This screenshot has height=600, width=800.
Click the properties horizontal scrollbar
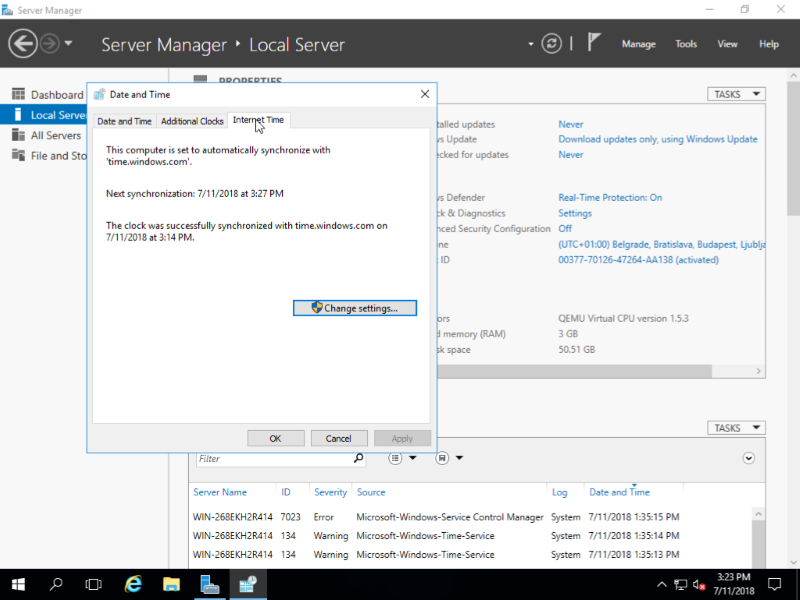(x=574, y=371)
